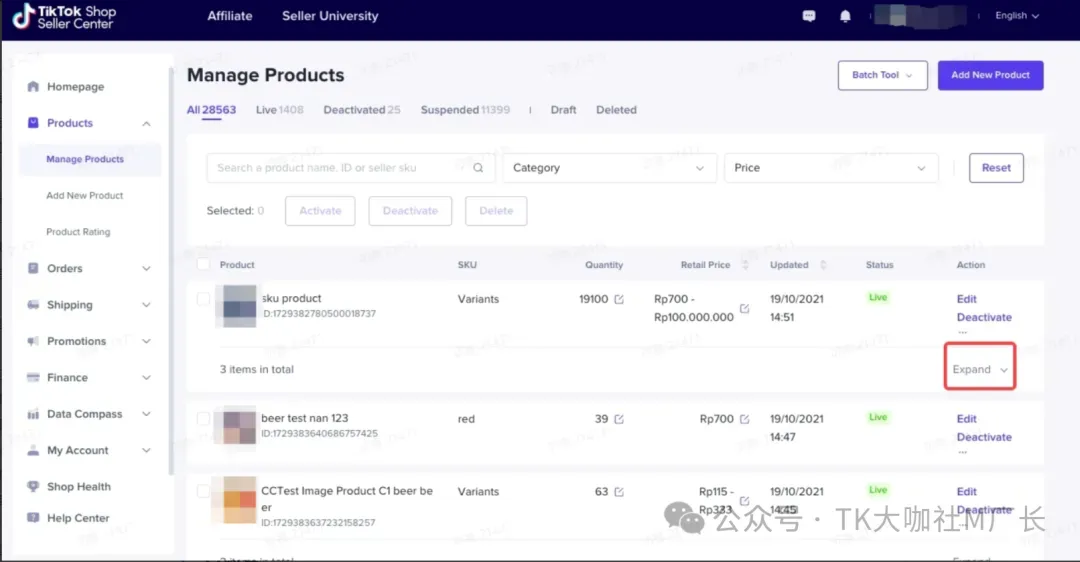Image resolution: width=1080 pixels, height=562 pixels.
Task: Click the Finance card icon
Action: coord(33,377)
